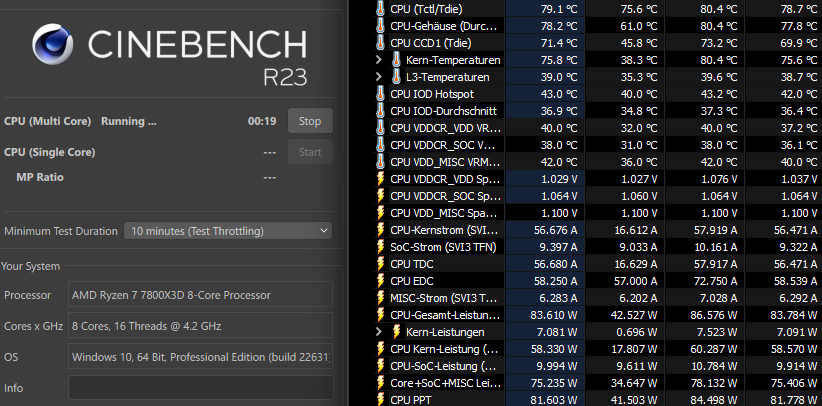The width and height of the screenshot is (822, 406).
Task: Click current value 83.610 W of CPU-Gesamt-Leistung
Action: (555, 315)
